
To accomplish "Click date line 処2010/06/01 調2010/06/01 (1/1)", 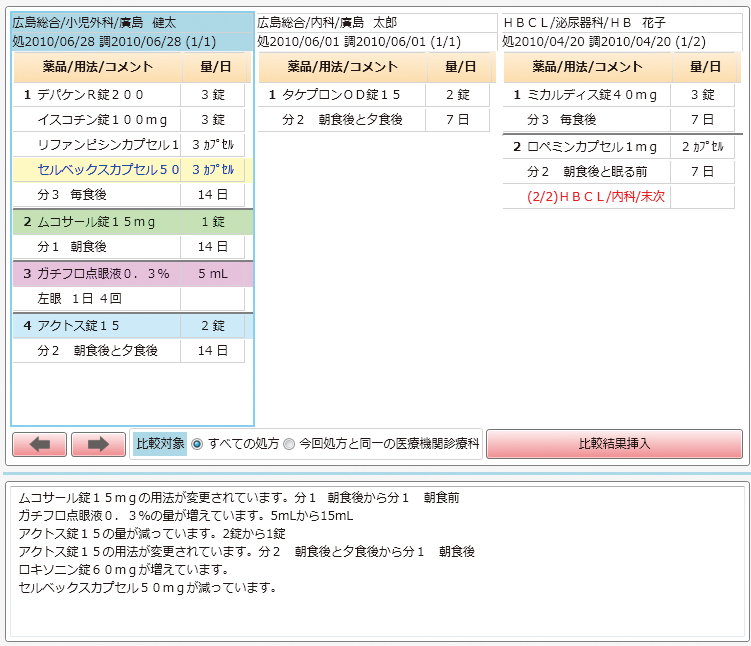I will click(376, 42).
